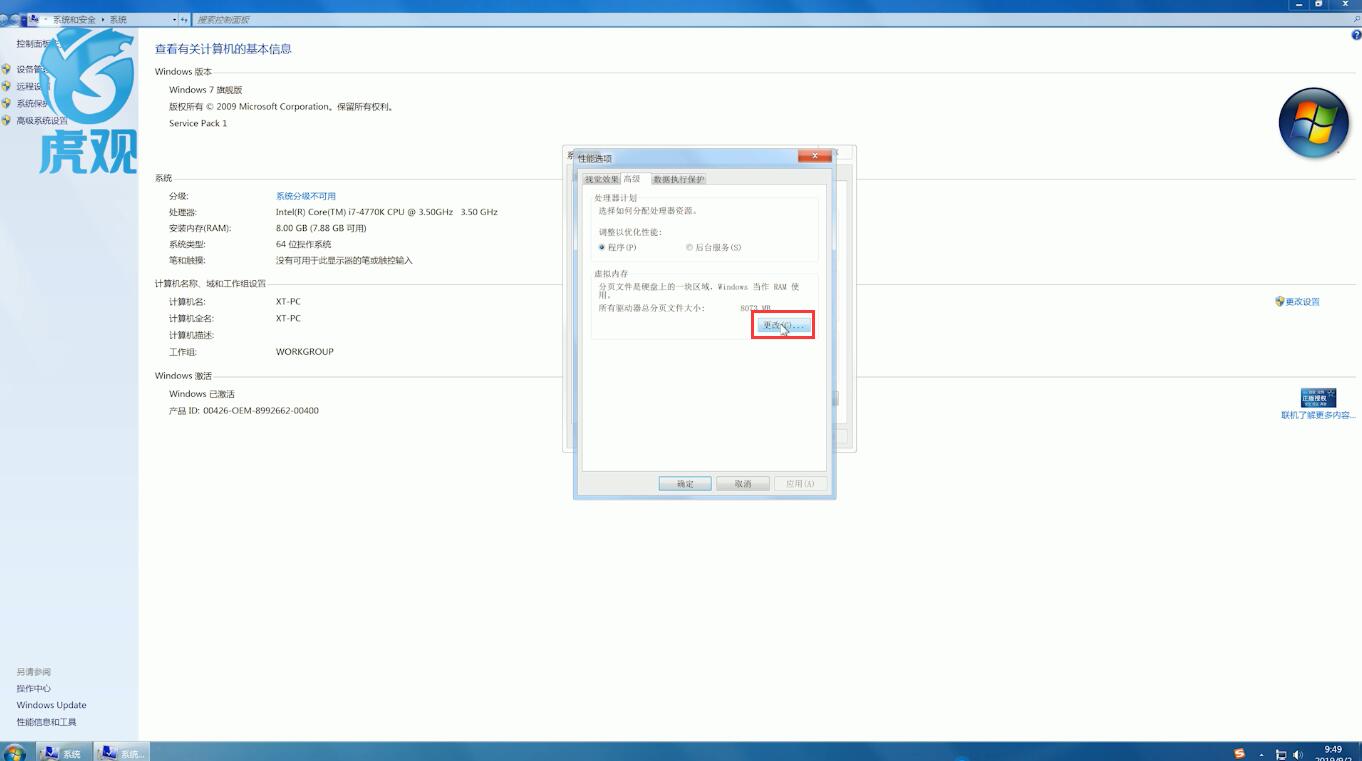This screenshot has height=761, width=1362.
Task: Click the genuine Microsoft software badge
Action: [1318, 398]
